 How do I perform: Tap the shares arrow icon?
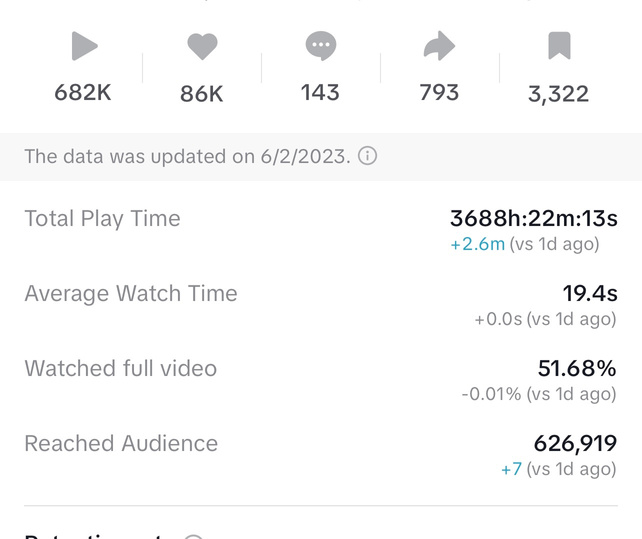[x=439, y=46]
